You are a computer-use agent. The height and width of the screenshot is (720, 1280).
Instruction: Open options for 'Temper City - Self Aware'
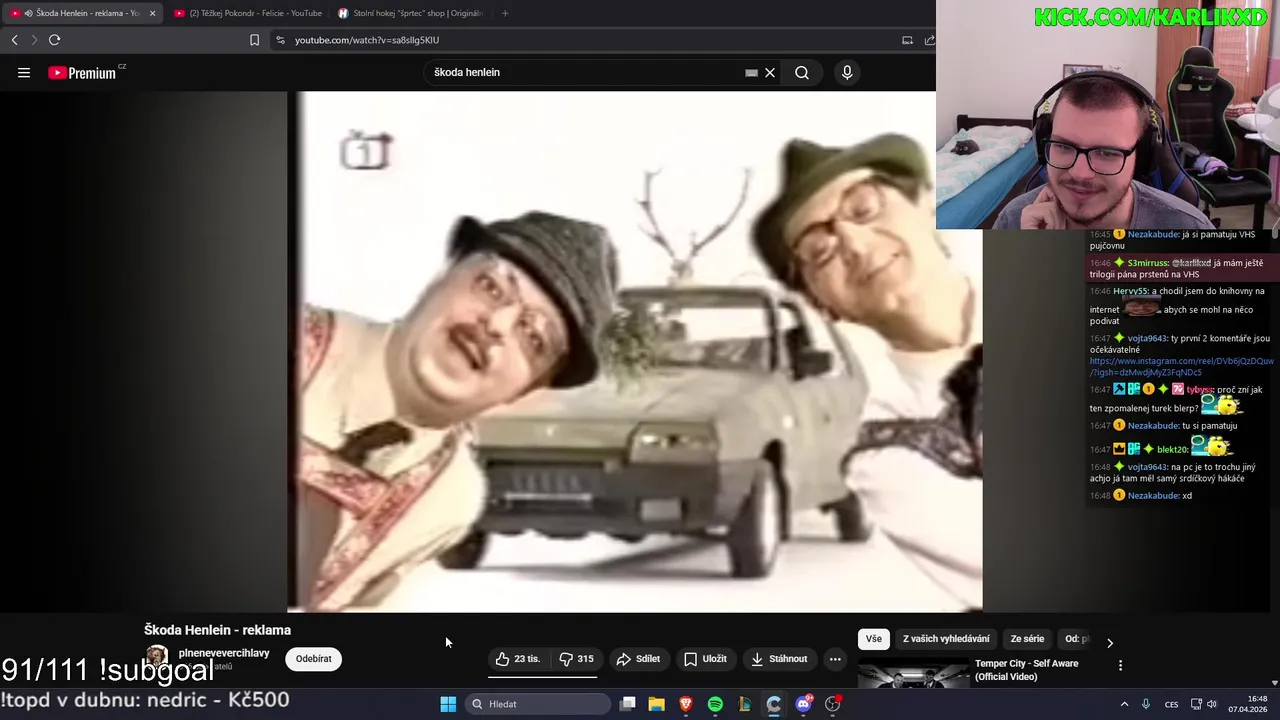(1120, 665)
